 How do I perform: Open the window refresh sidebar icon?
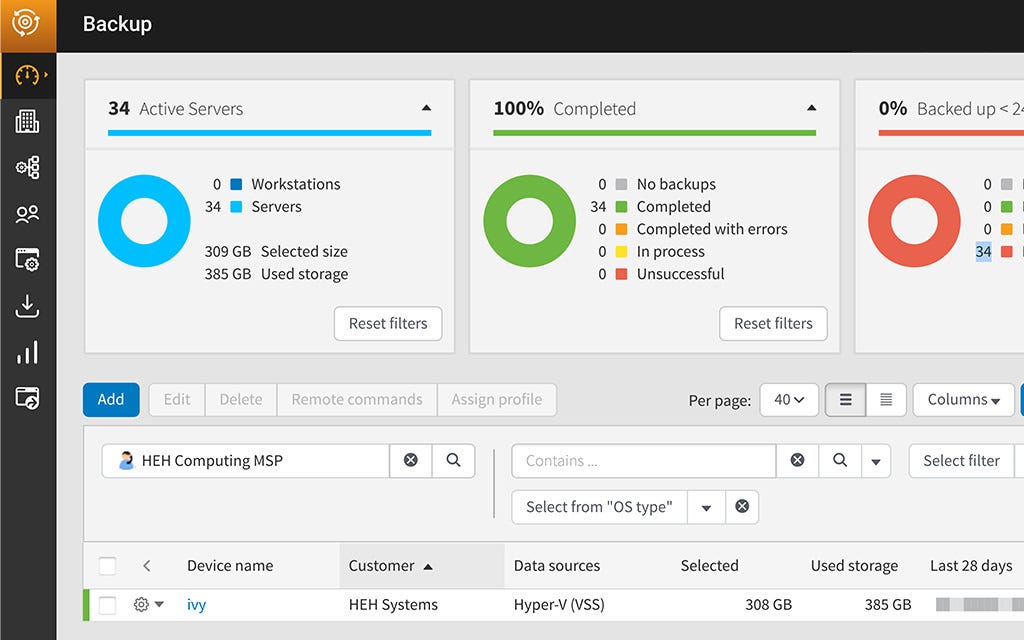27,398
